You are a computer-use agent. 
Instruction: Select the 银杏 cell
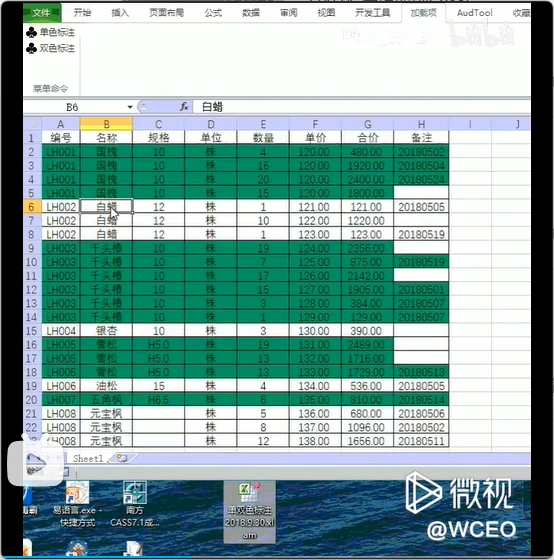coord(106,331)
